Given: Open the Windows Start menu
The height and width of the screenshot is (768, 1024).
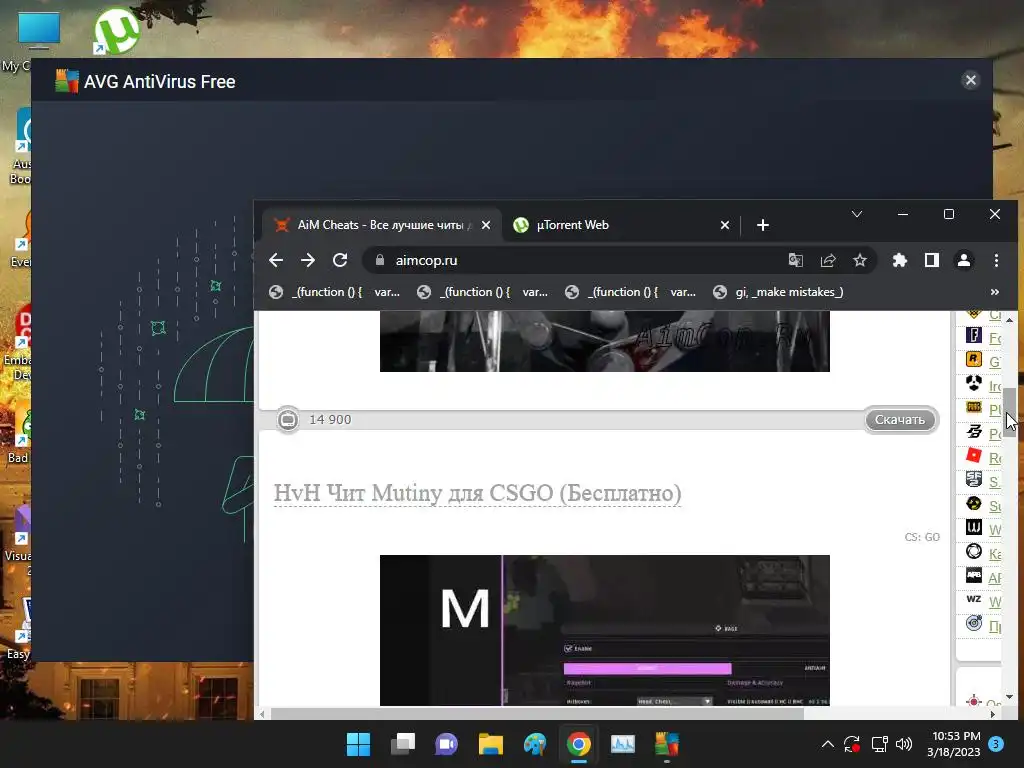Looking at the screenshot, I should [358, 744].
